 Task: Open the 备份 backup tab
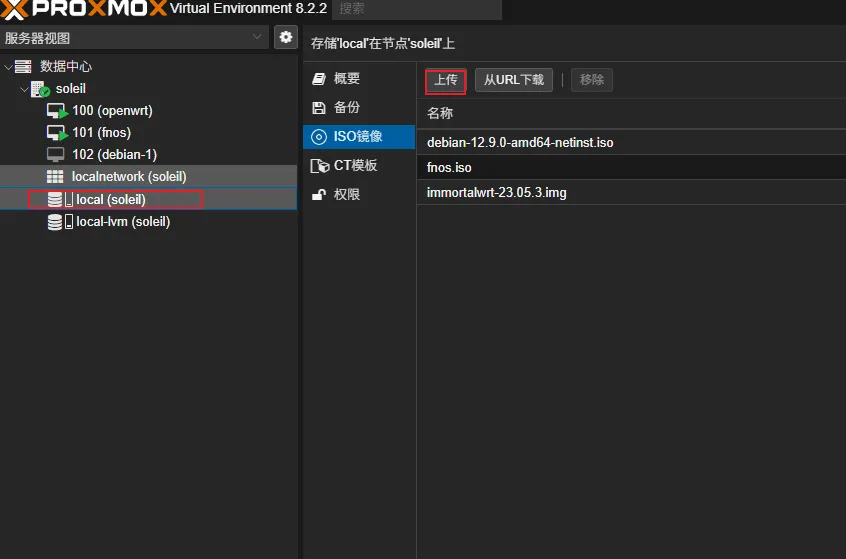346,107
